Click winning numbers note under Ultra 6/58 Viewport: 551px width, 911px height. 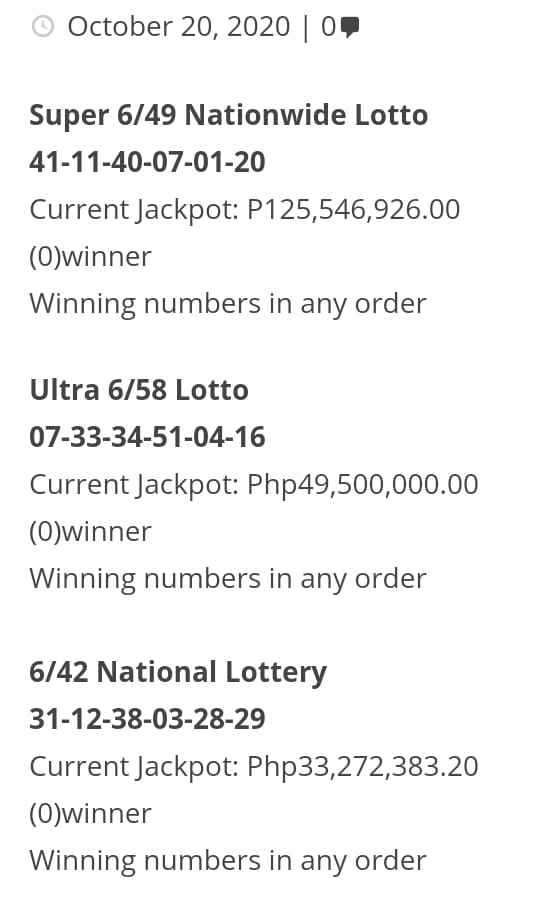(228, 579)
